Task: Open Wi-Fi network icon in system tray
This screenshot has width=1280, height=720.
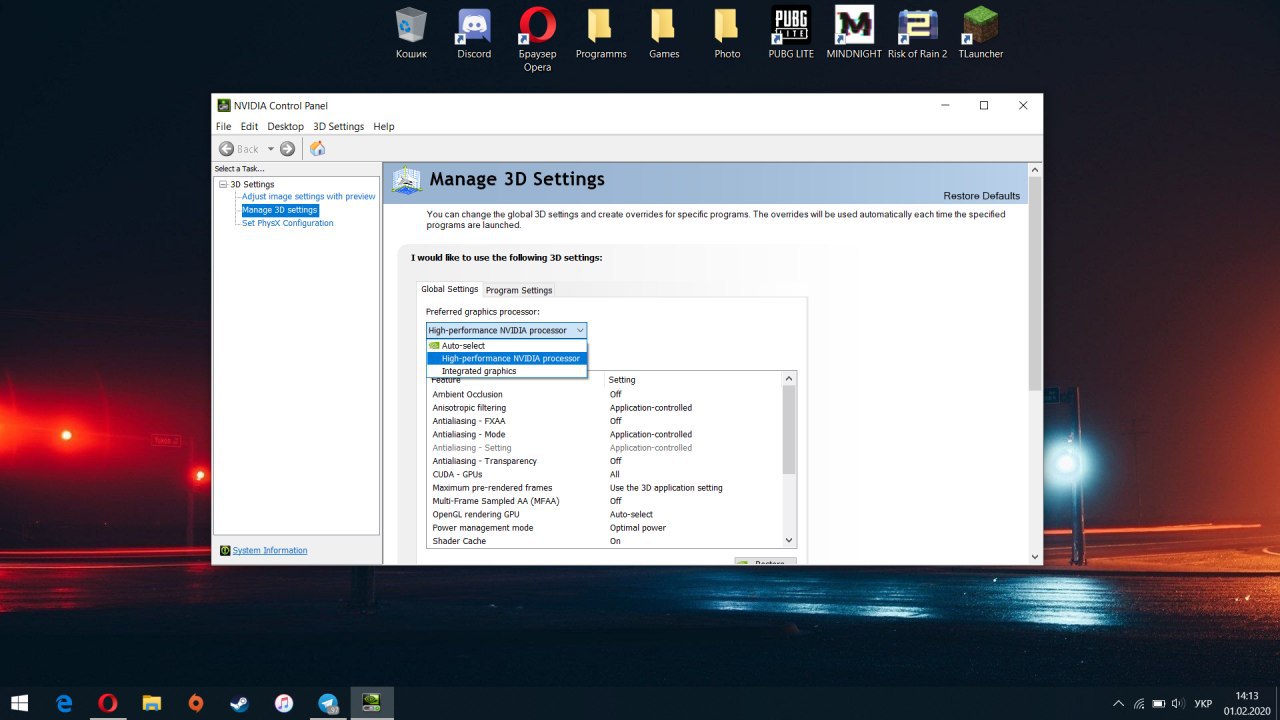Action: pos(1138,703)
